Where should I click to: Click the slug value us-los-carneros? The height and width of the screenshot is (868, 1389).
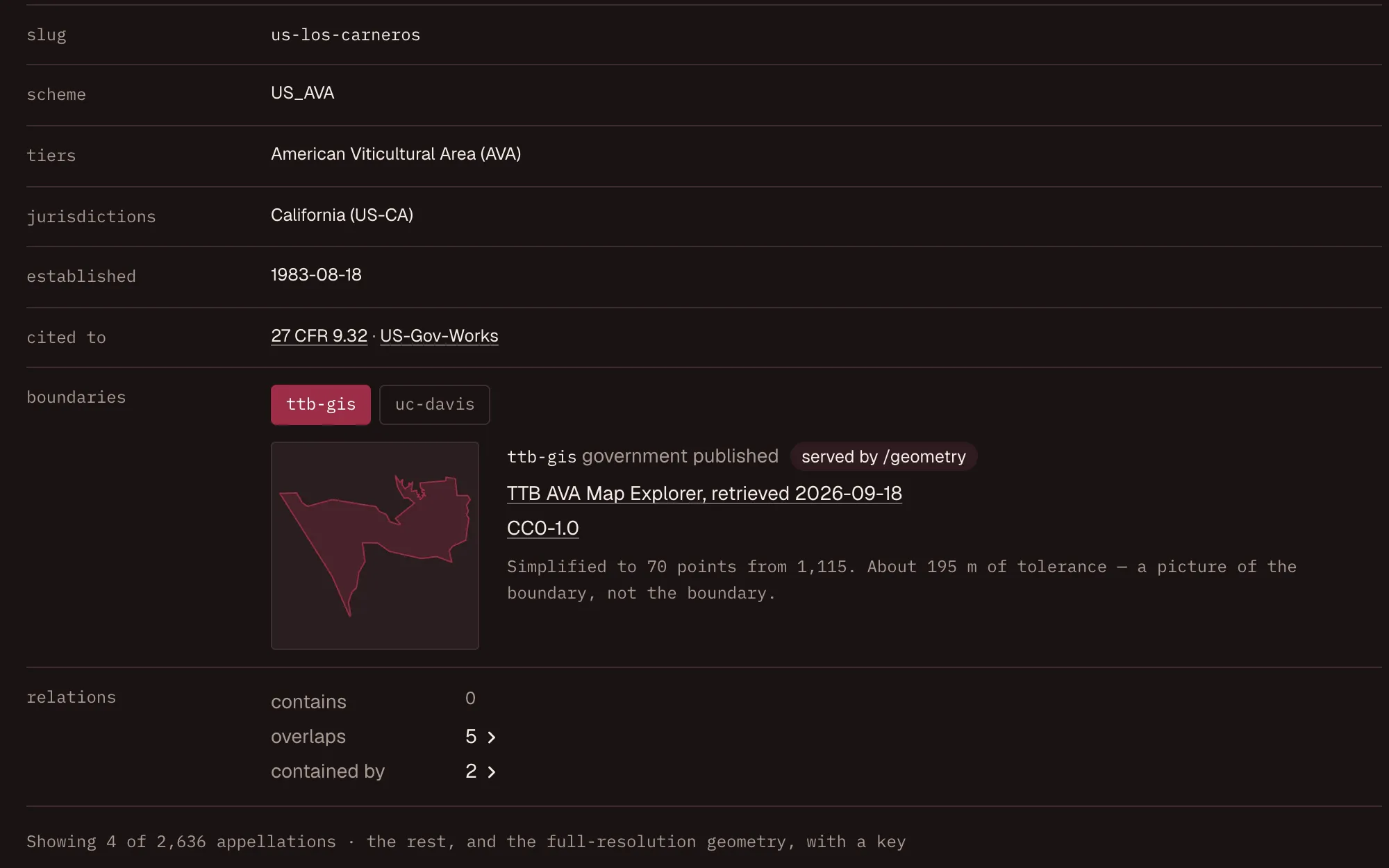pyautogui.click(x=345, y=35)
